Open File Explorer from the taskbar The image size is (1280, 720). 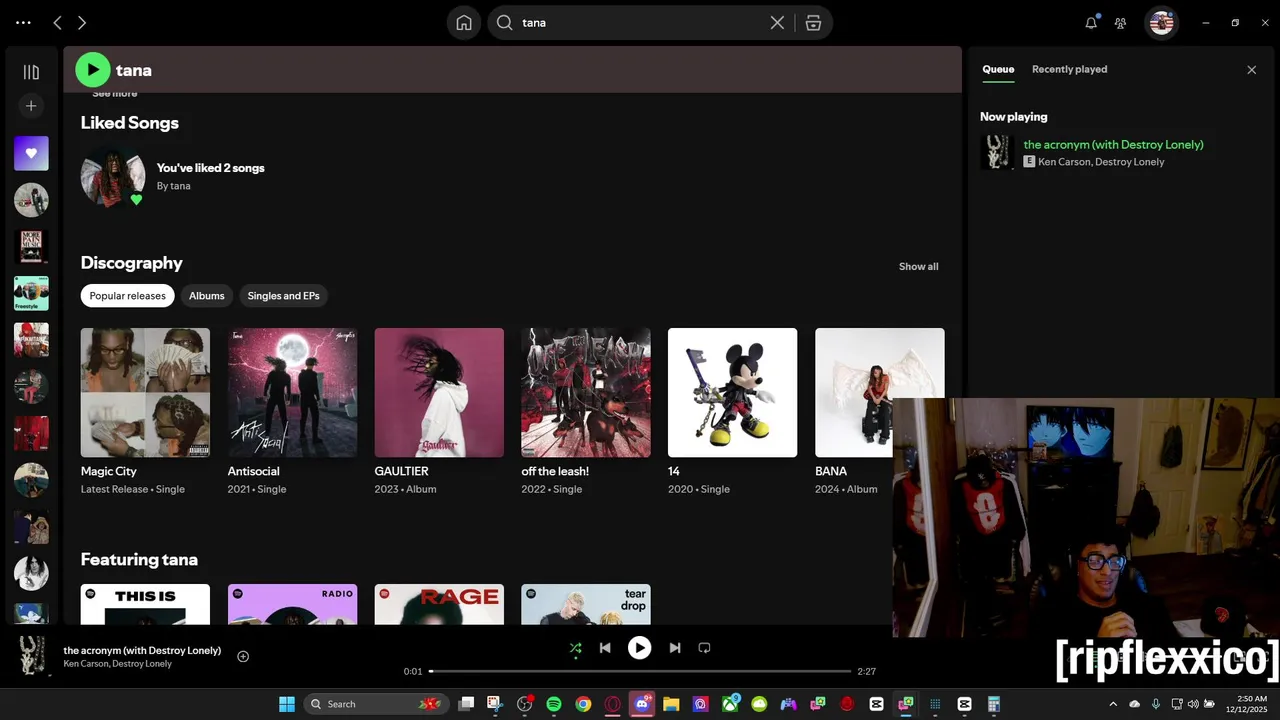click(671, 704)
